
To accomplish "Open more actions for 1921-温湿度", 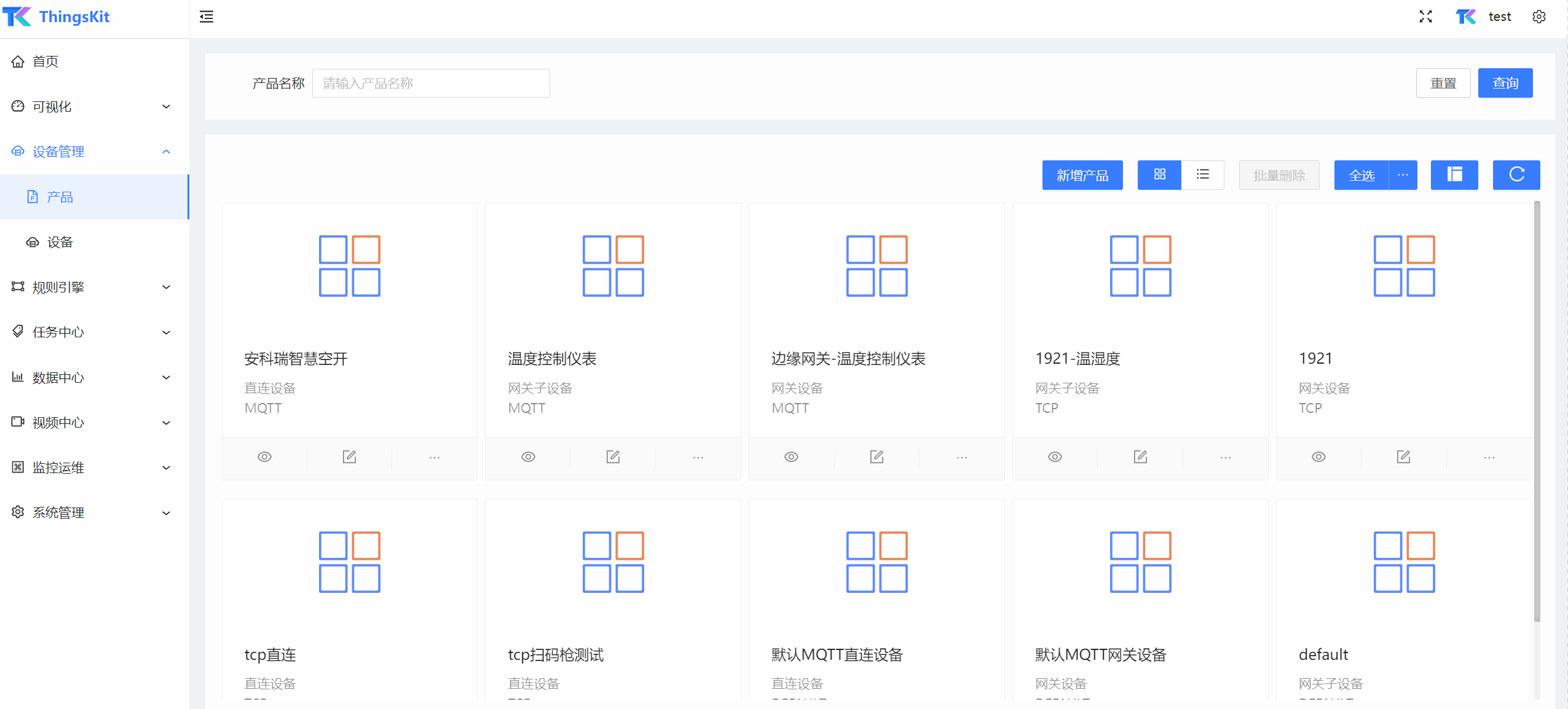I will click(1225, 457).
